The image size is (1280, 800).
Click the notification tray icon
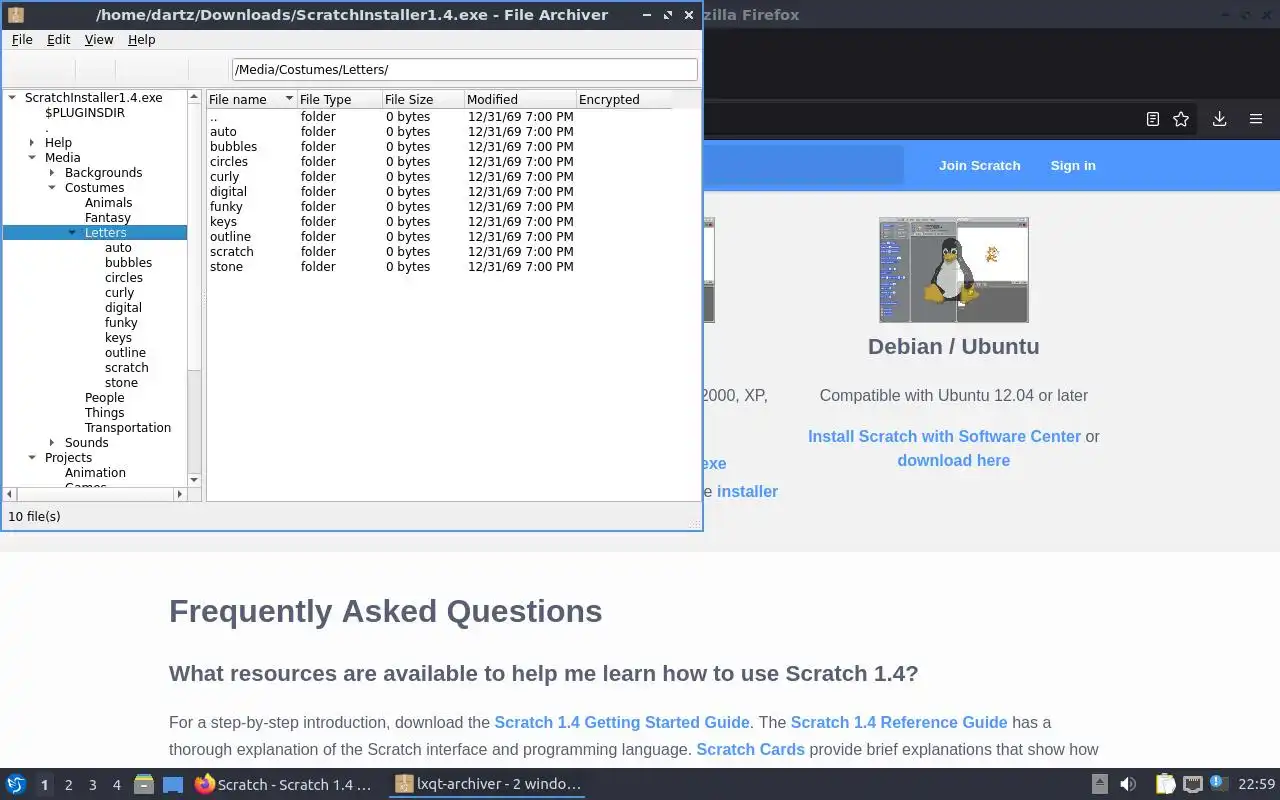point(1218,783)
